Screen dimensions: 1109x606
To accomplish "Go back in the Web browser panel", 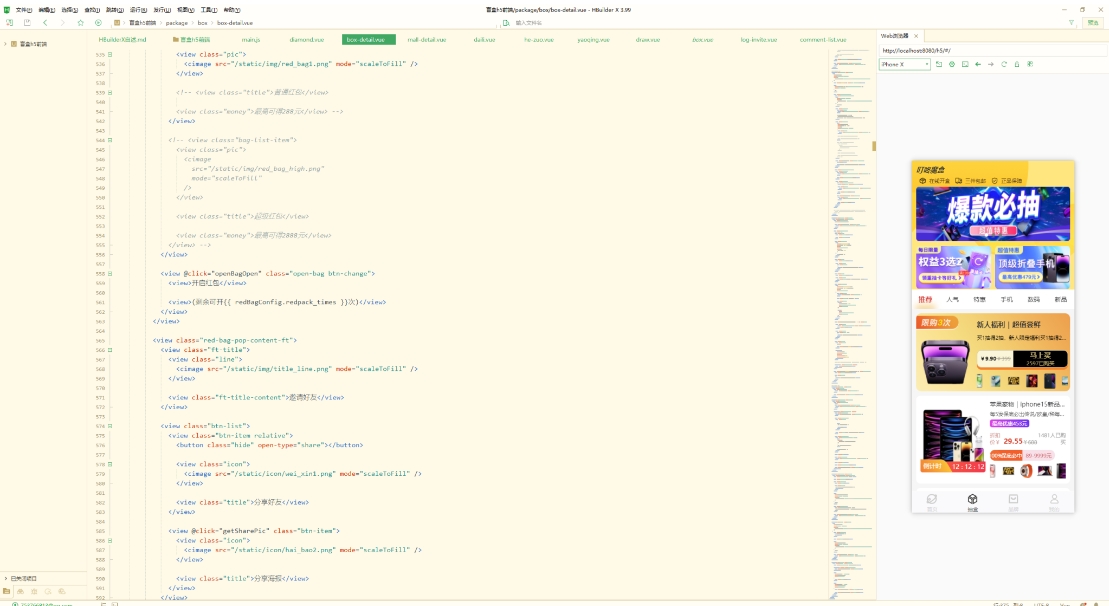I will click(x=978, y=64).
